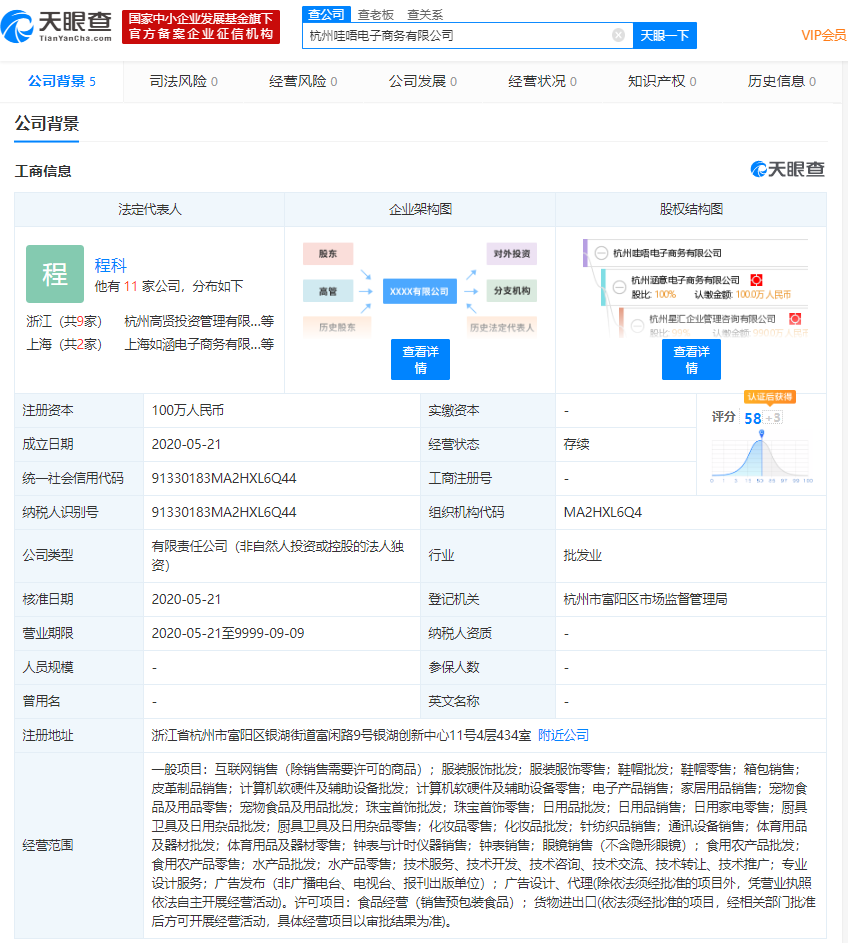Click the green 程 avatar of legal representative

point(55,273)
